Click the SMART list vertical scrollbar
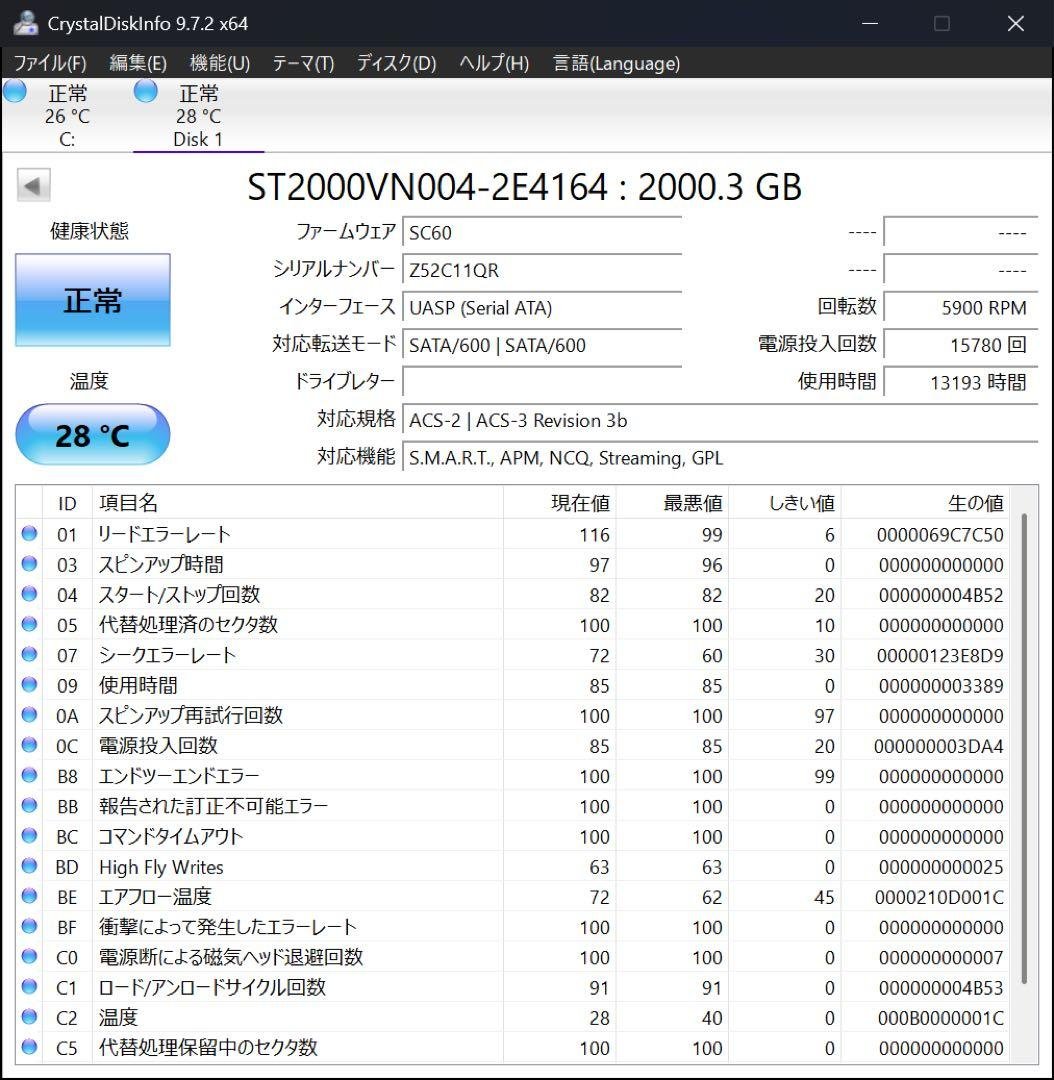 [x=1024, y=749]
